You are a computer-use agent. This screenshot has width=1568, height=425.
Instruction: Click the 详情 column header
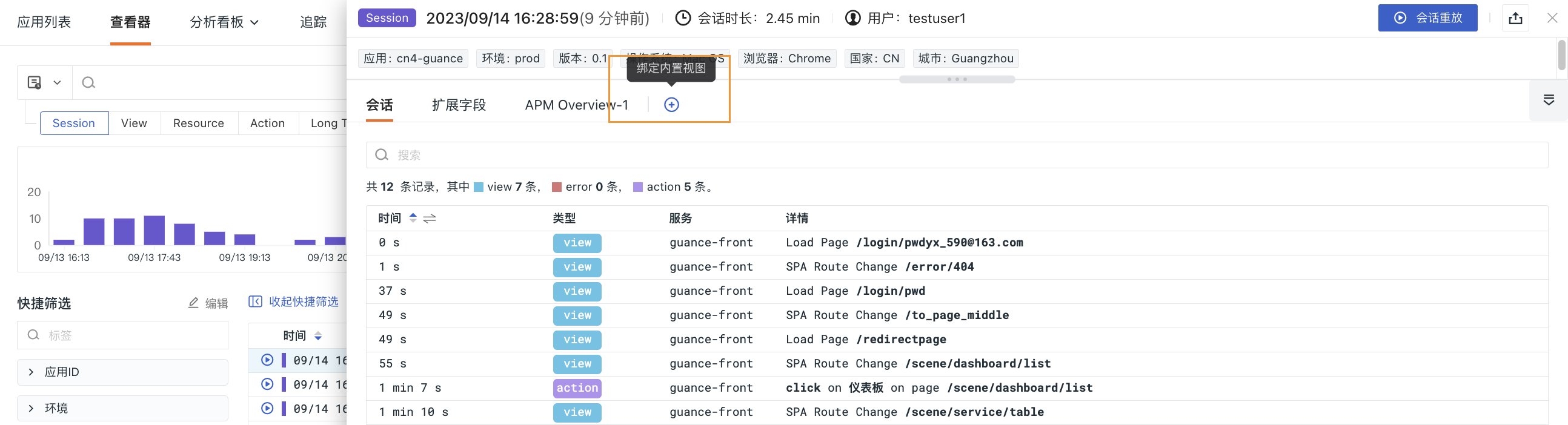click(796, 219)
